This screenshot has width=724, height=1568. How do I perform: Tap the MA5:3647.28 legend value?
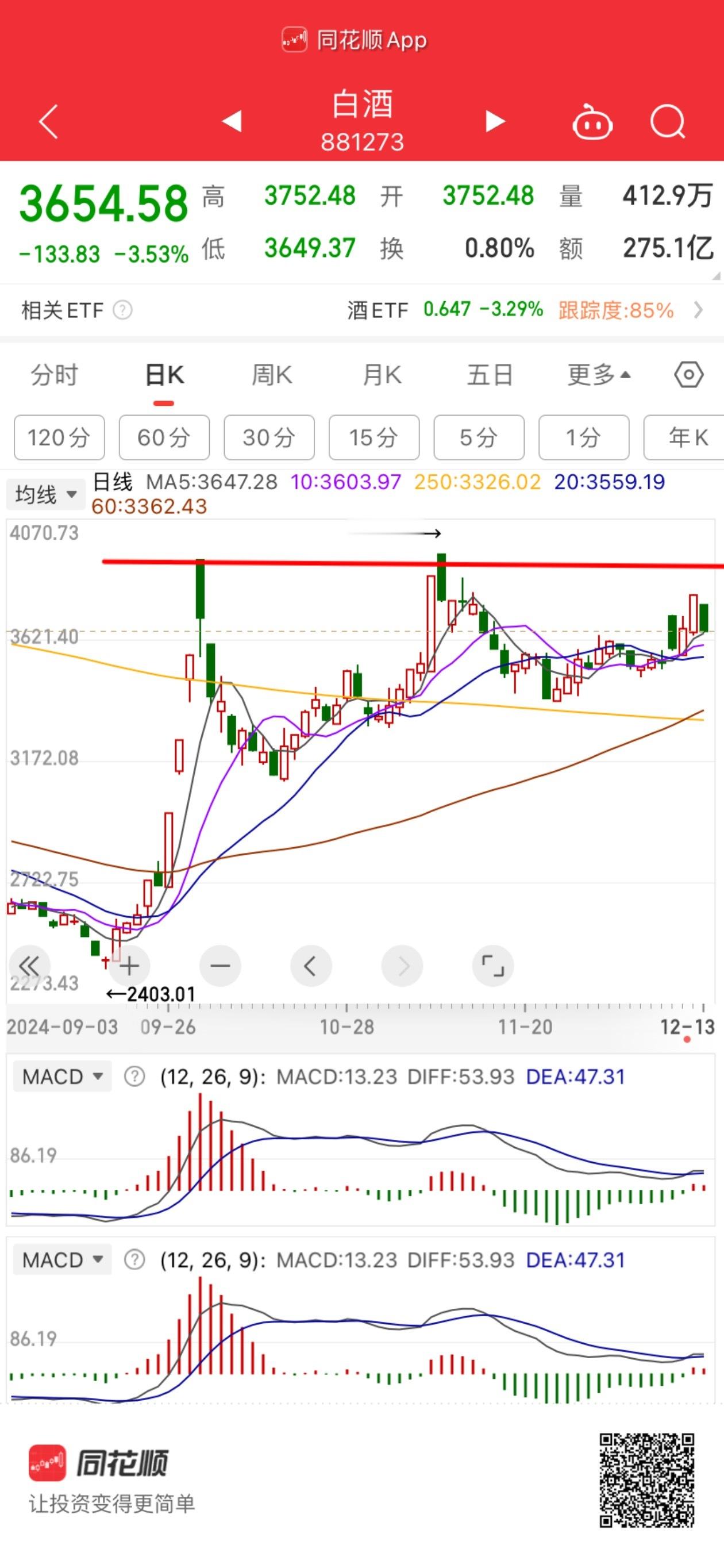211,482
